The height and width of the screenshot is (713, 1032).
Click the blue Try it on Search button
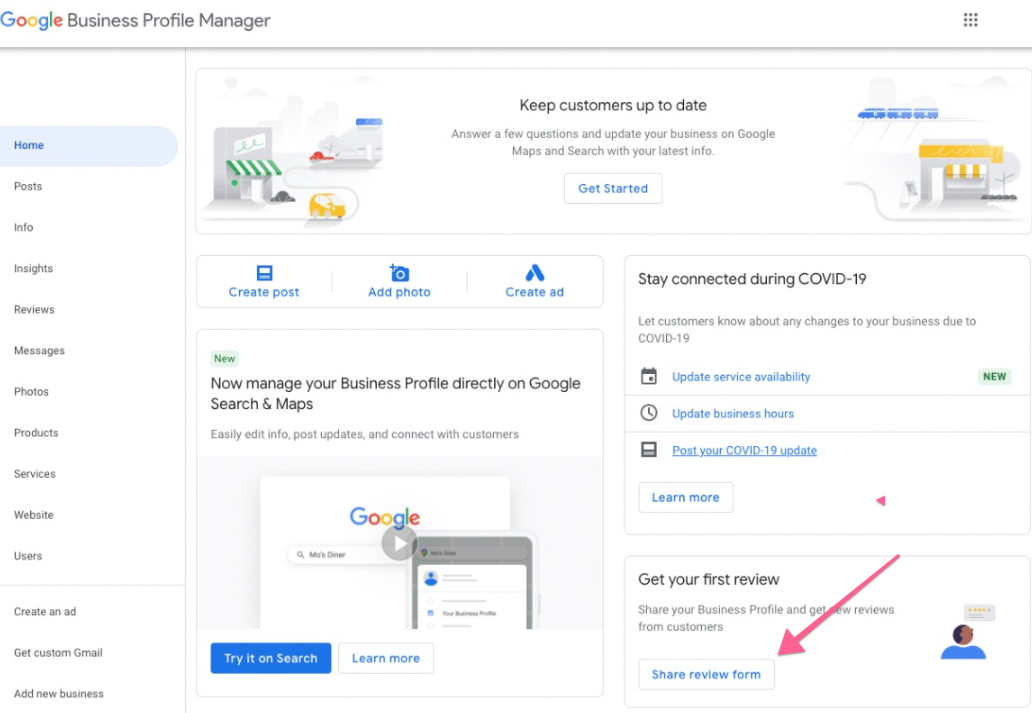[x=270, y=658]
